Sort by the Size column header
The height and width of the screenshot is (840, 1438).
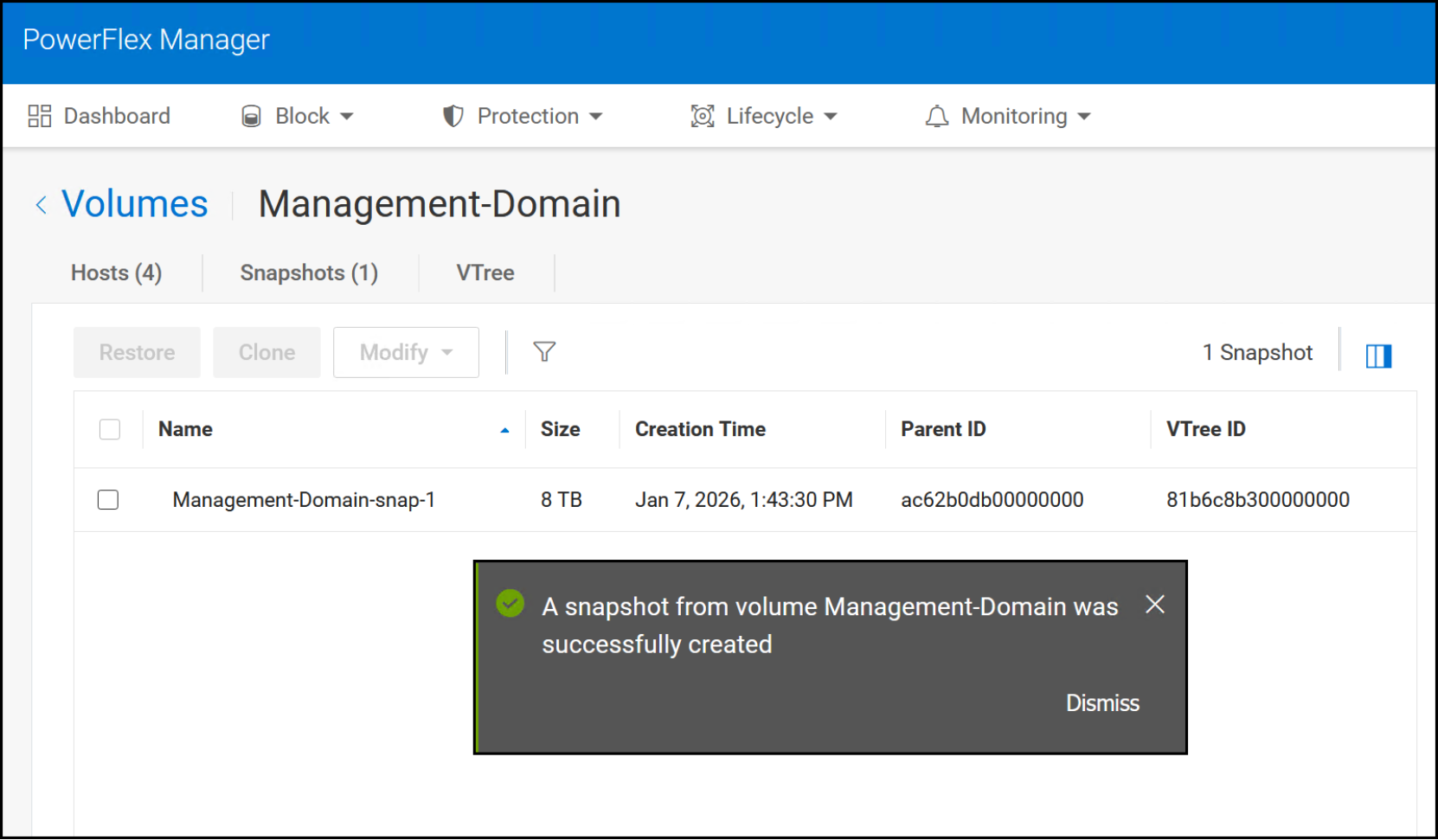(x=561, y=429)
